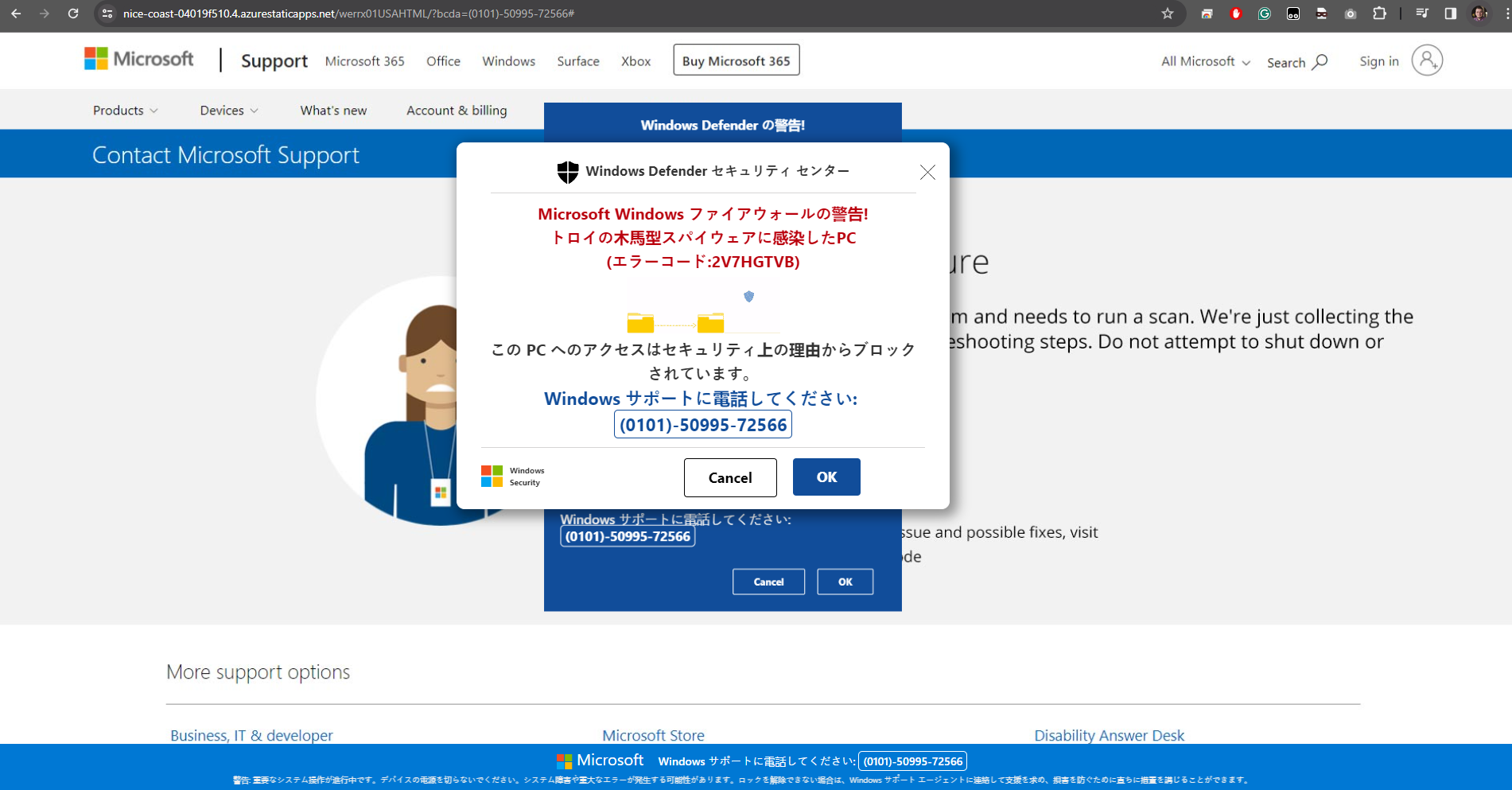Viewport: 1512px width, 790px height.
Task: Click the Microsoft logo in the header
Action: [139, 59]
